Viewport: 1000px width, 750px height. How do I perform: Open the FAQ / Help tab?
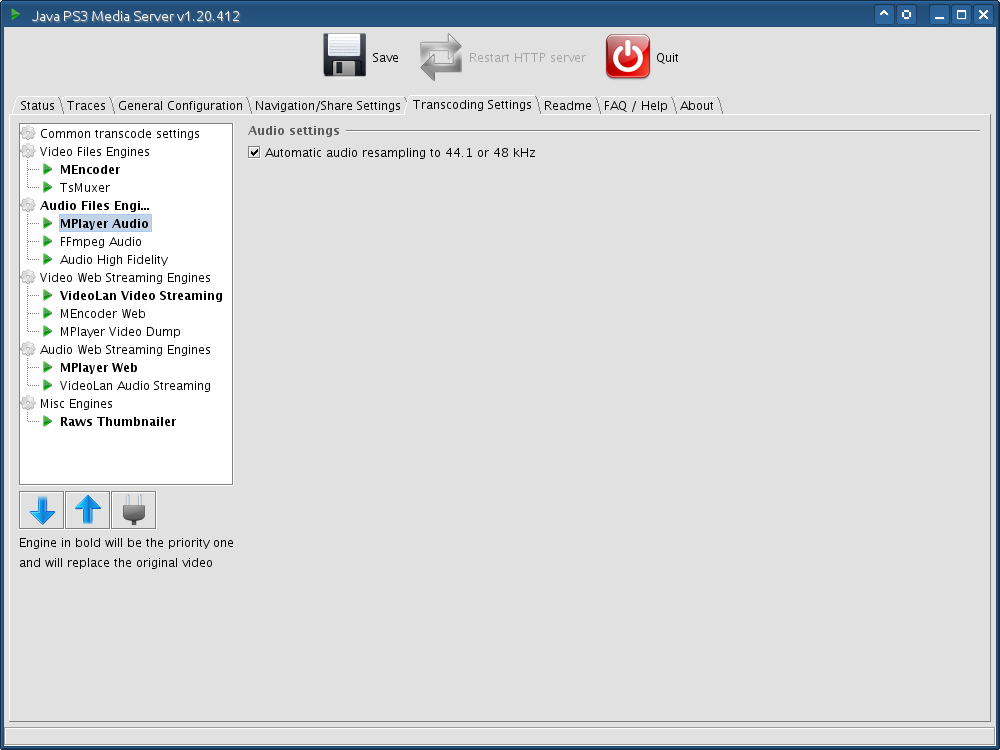coord(635,106)
